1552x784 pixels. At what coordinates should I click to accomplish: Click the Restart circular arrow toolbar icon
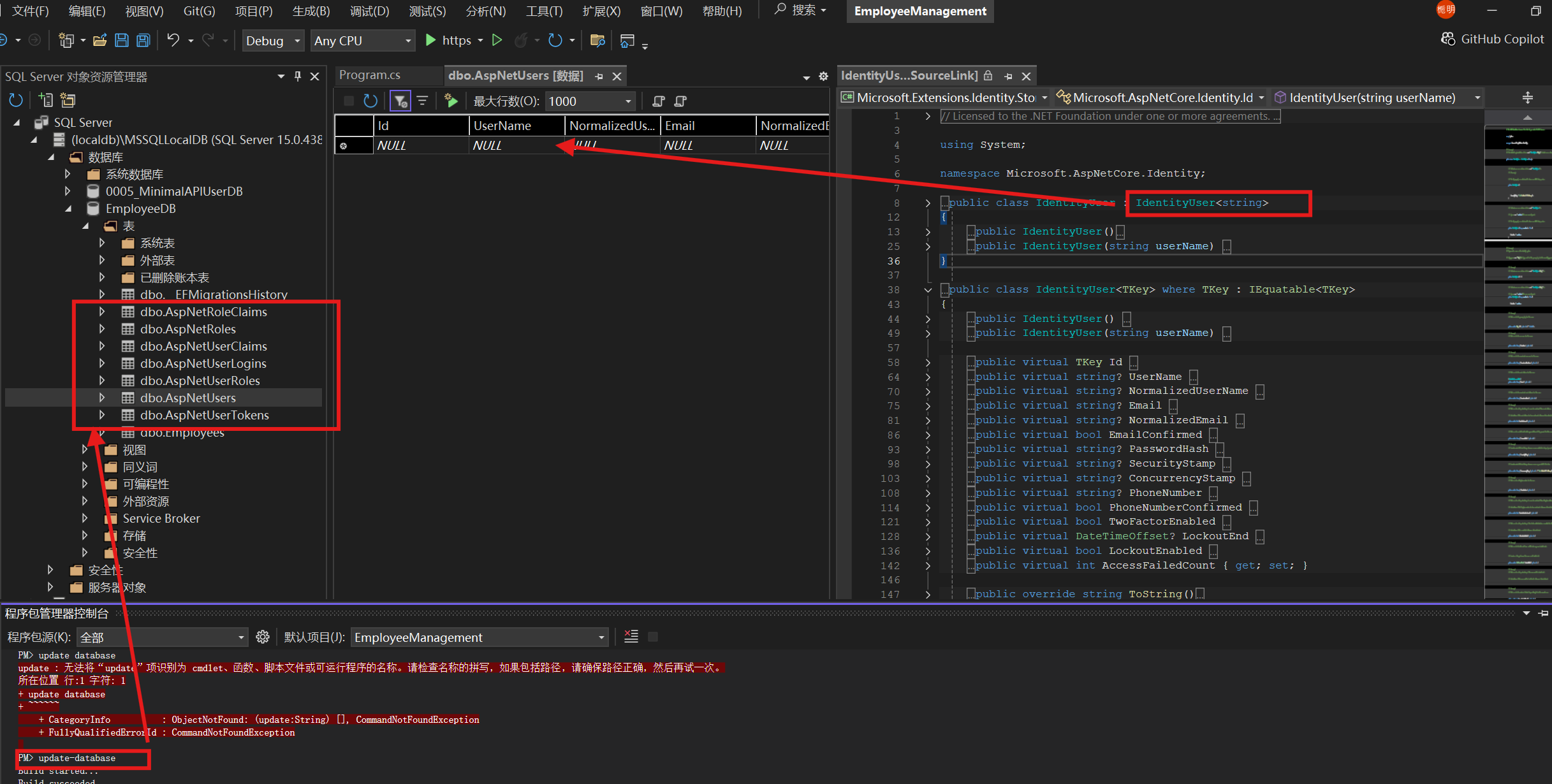(555, 40)
